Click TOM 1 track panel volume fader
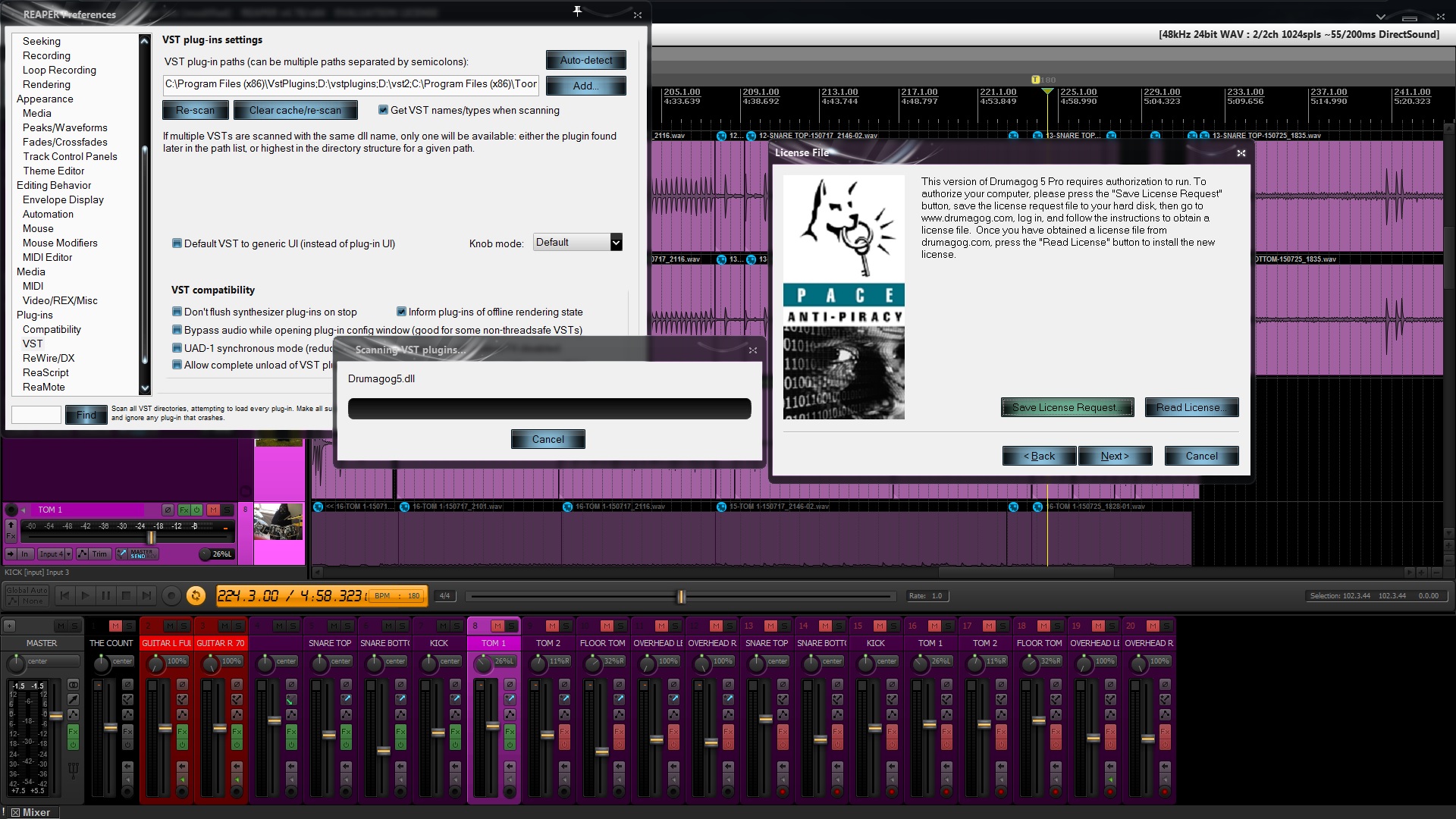This screenshot has width=1456, height=819. point(152,538)
